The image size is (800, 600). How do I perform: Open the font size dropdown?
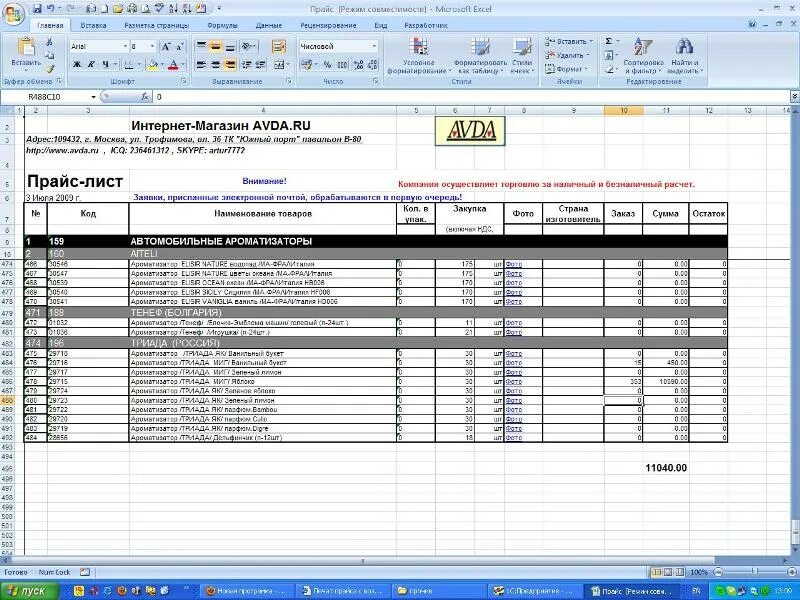coord(152,46)
